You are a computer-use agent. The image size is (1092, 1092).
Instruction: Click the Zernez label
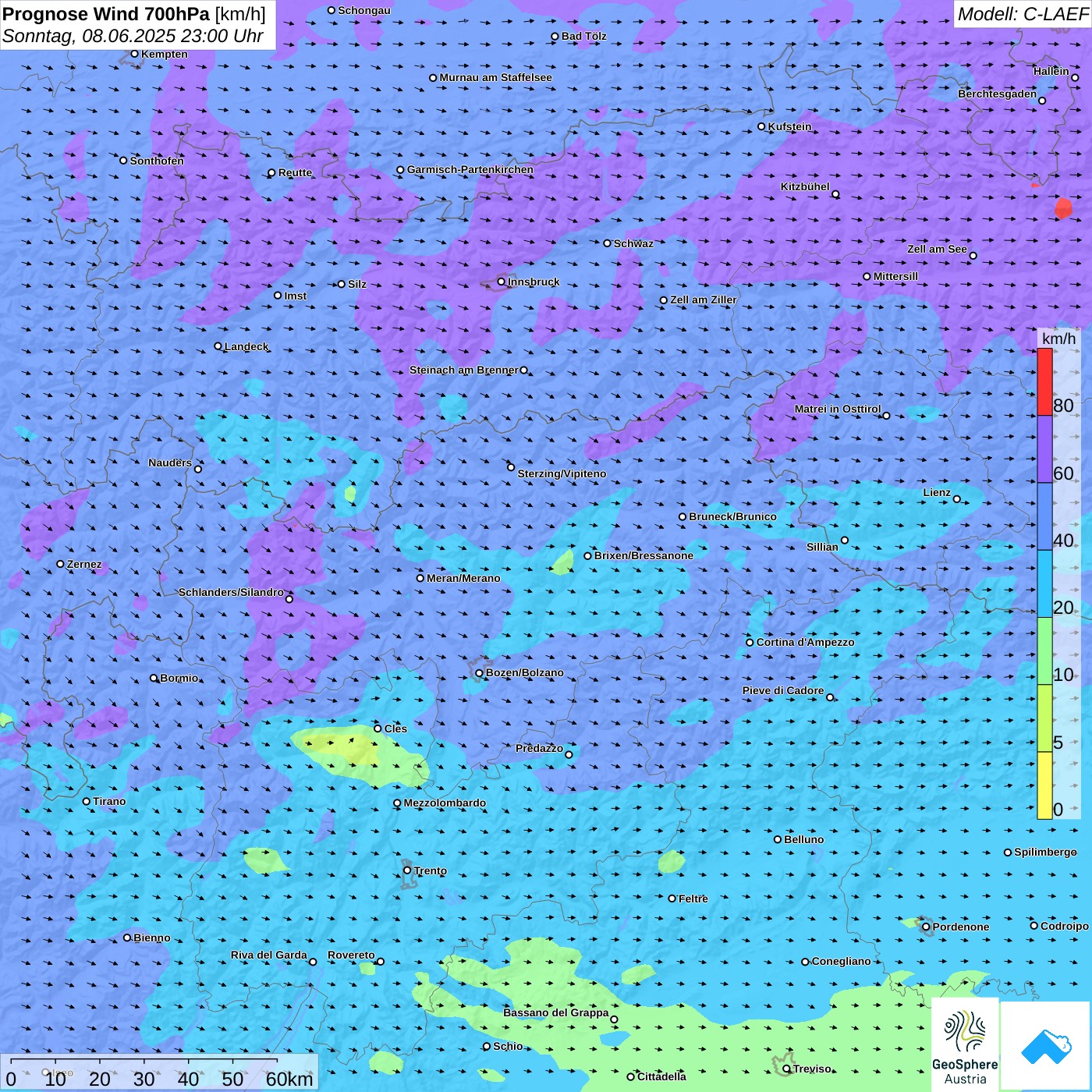84,564
